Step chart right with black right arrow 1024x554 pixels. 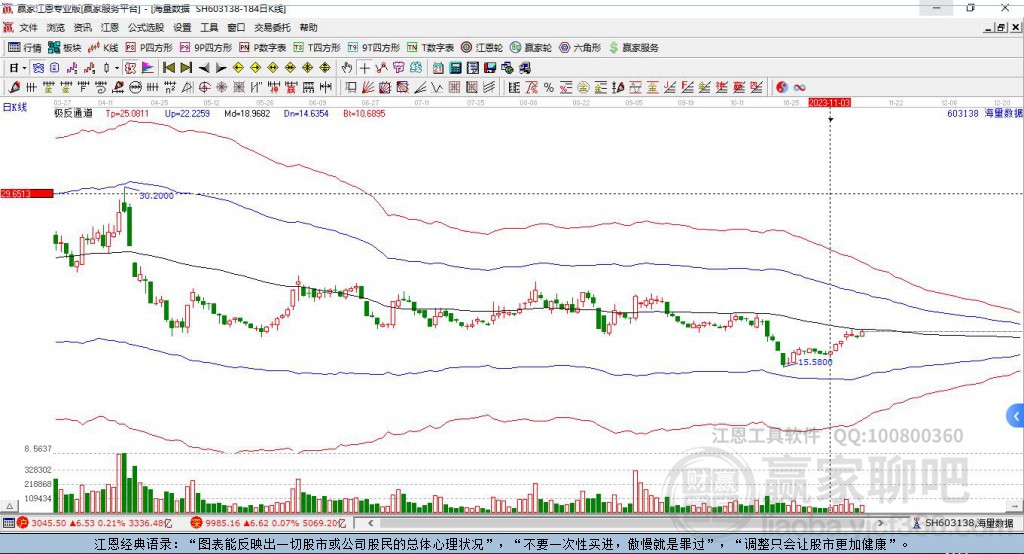click(221, 68)
